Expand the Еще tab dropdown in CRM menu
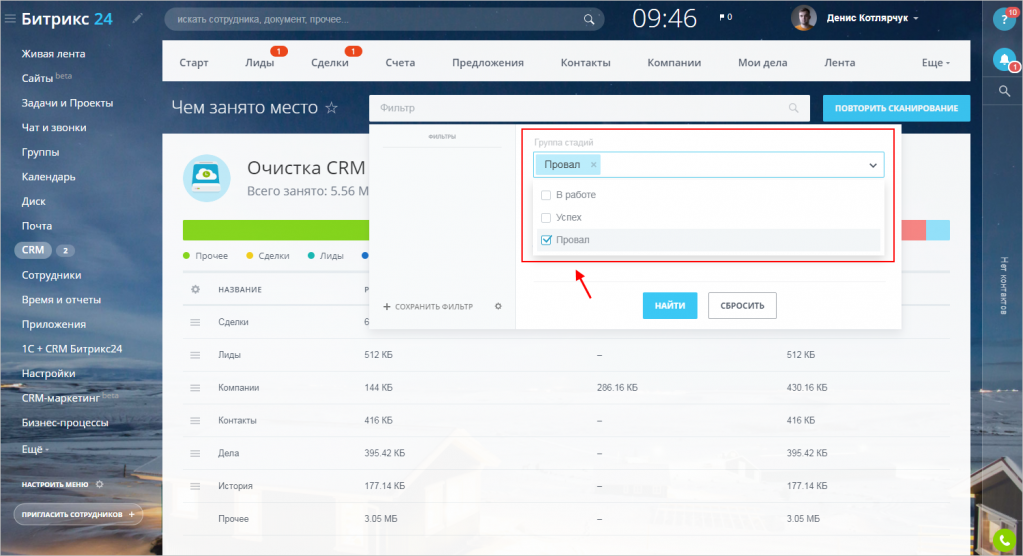Screen dimensions: 1023x556 (936, 63)
